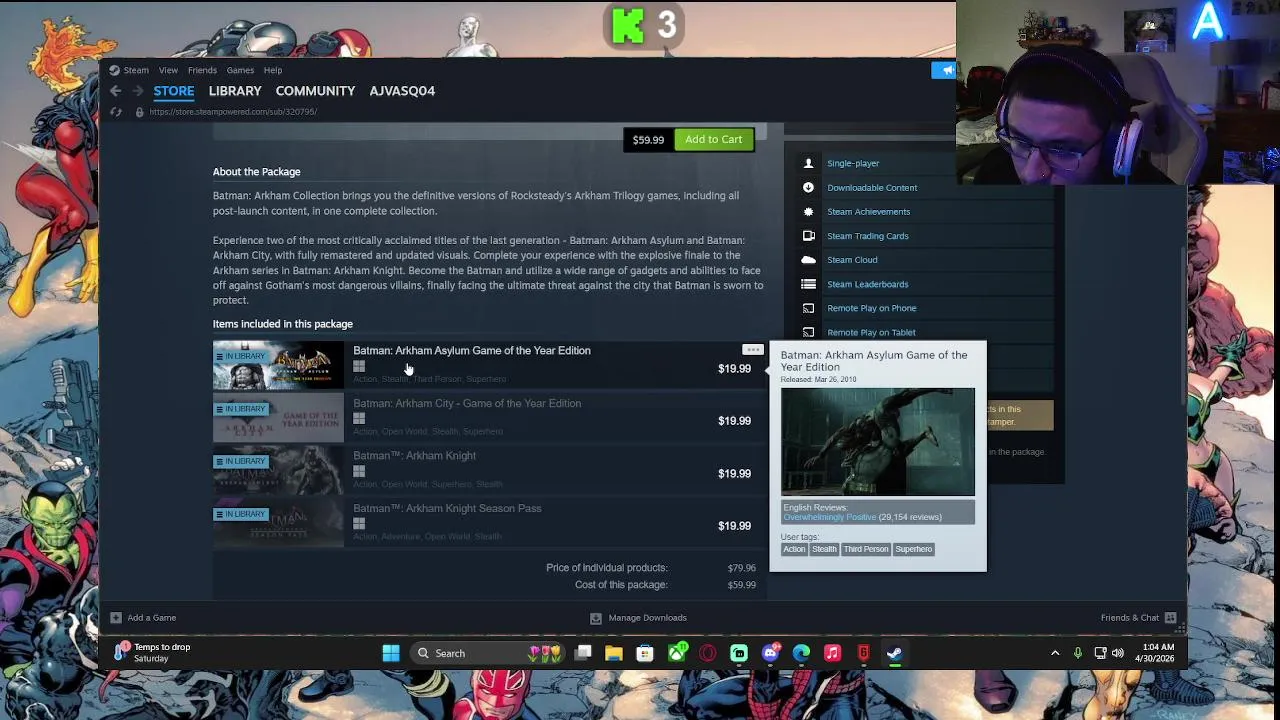Viewport: 1280px width, 720px height.
Task: Open the View menu
Action: click(x=168, y=70)
